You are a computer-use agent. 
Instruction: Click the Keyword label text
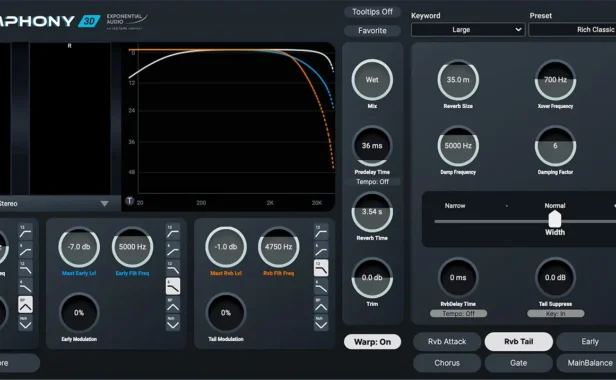click(x=425, y=16)
